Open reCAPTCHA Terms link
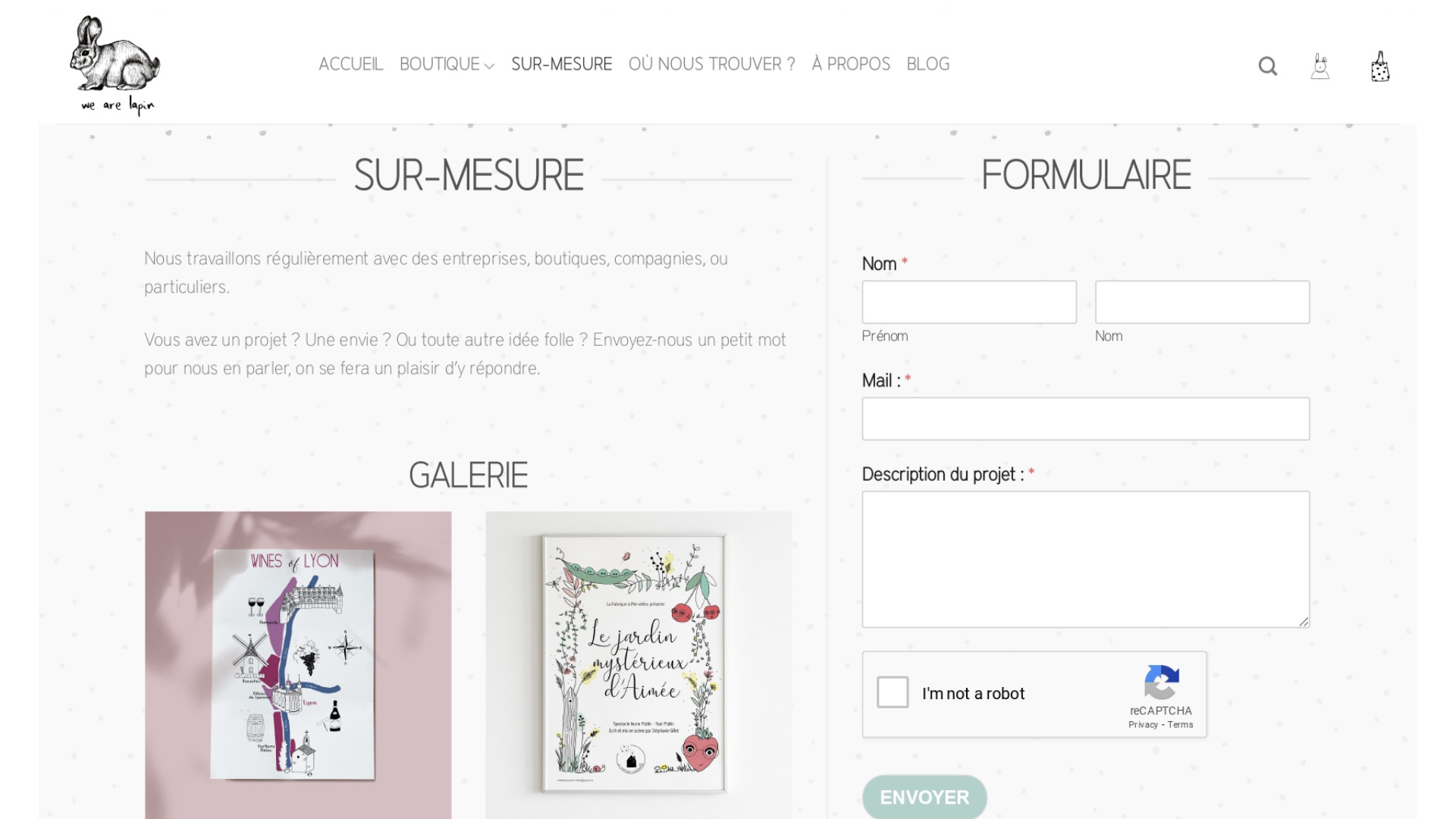The width and height of the screenshot is (1456, 819). 1180,725
